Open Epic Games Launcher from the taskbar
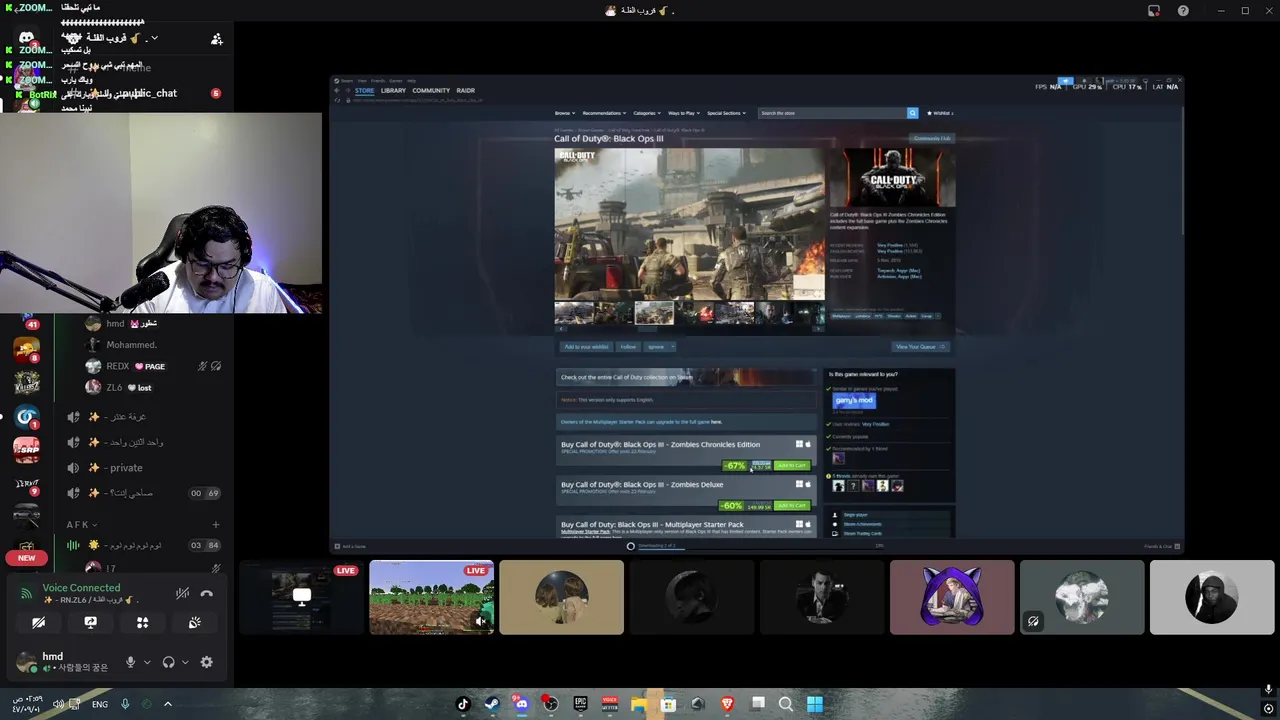Image resolution: width=1280 pixels, height=720 pixels. [580, 704]
